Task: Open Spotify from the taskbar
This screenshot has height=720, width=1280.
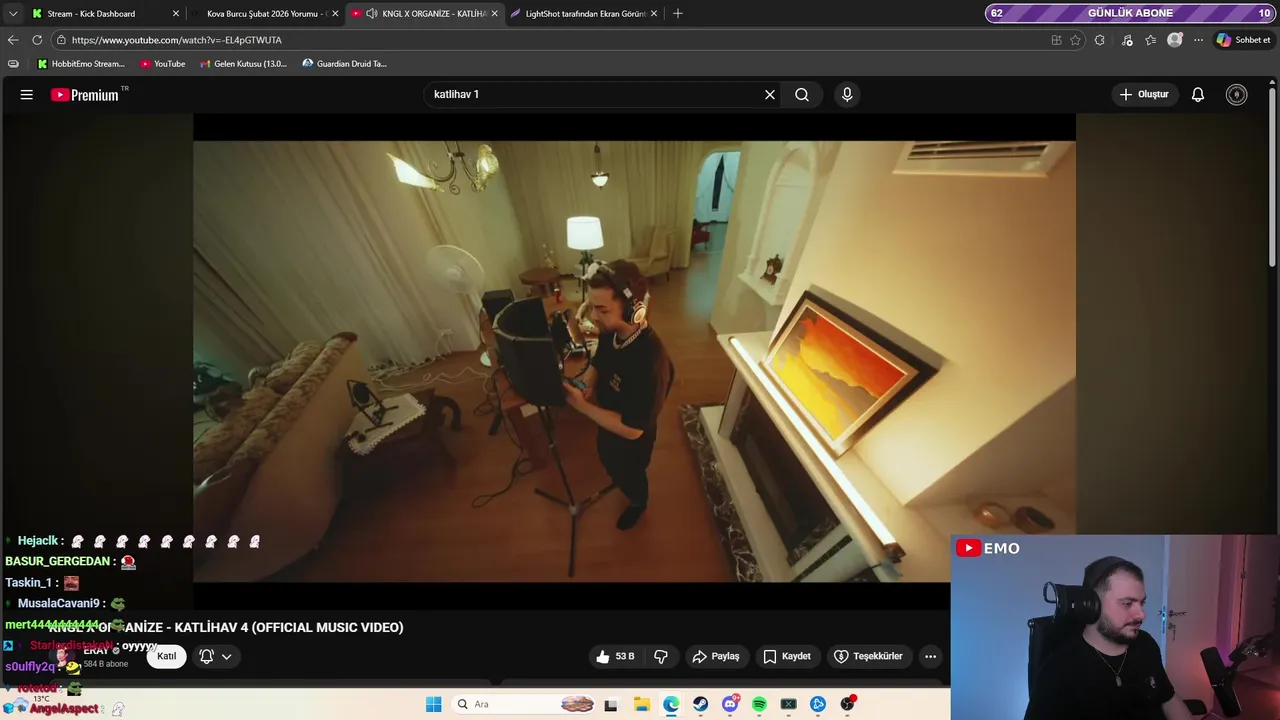Action: coord(759,704)
